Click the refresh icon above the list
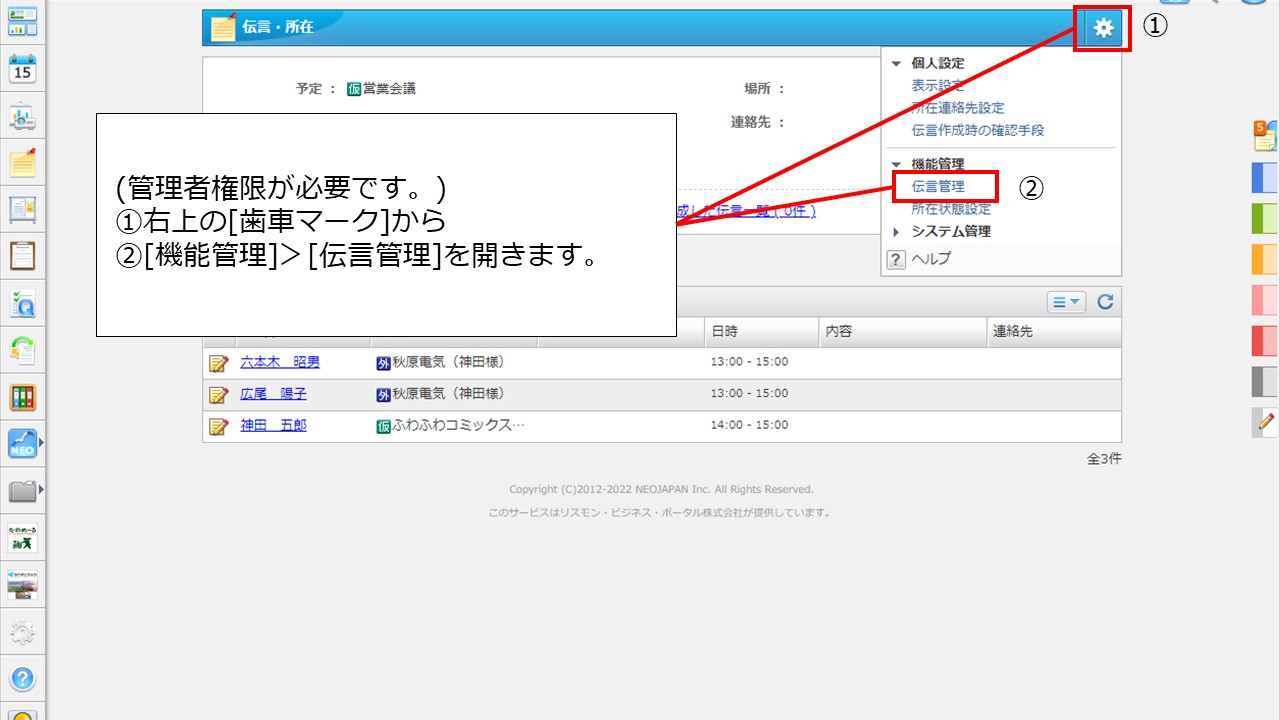The height and width of the screenshot is (720, 1280). point(1105,302)
